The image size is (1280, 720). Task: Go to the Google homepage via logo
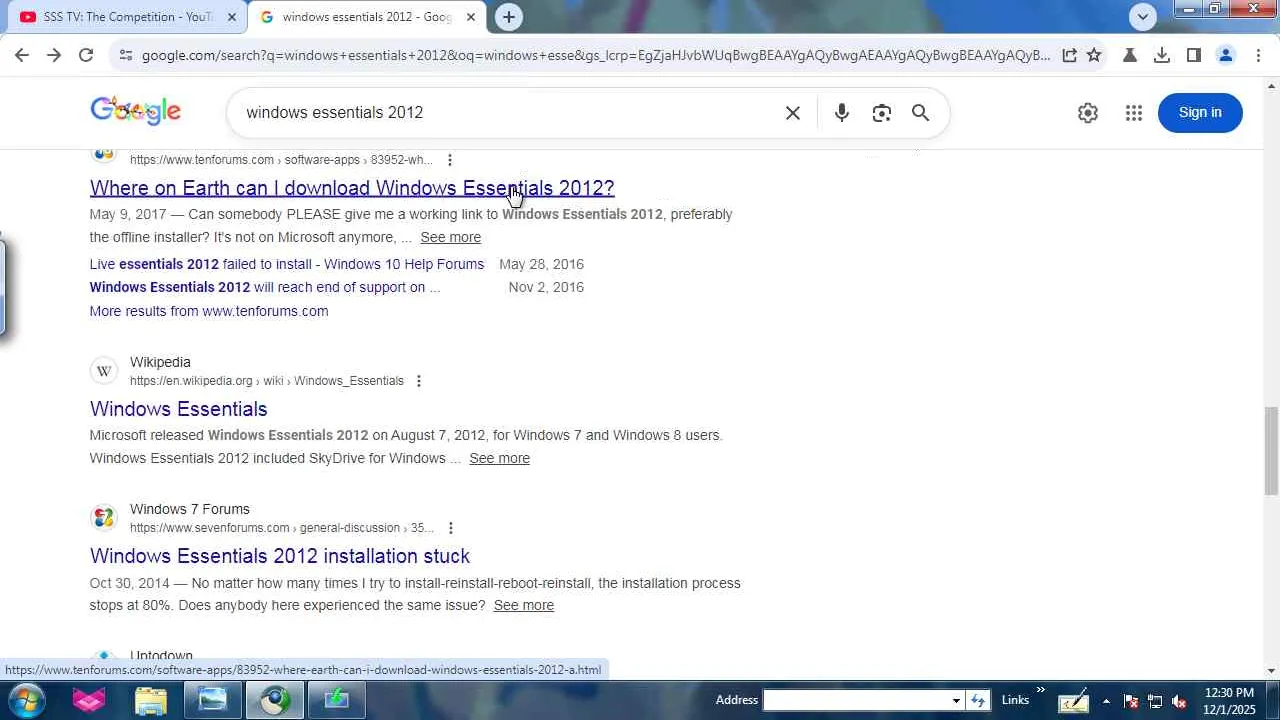[x=136, y=110]
